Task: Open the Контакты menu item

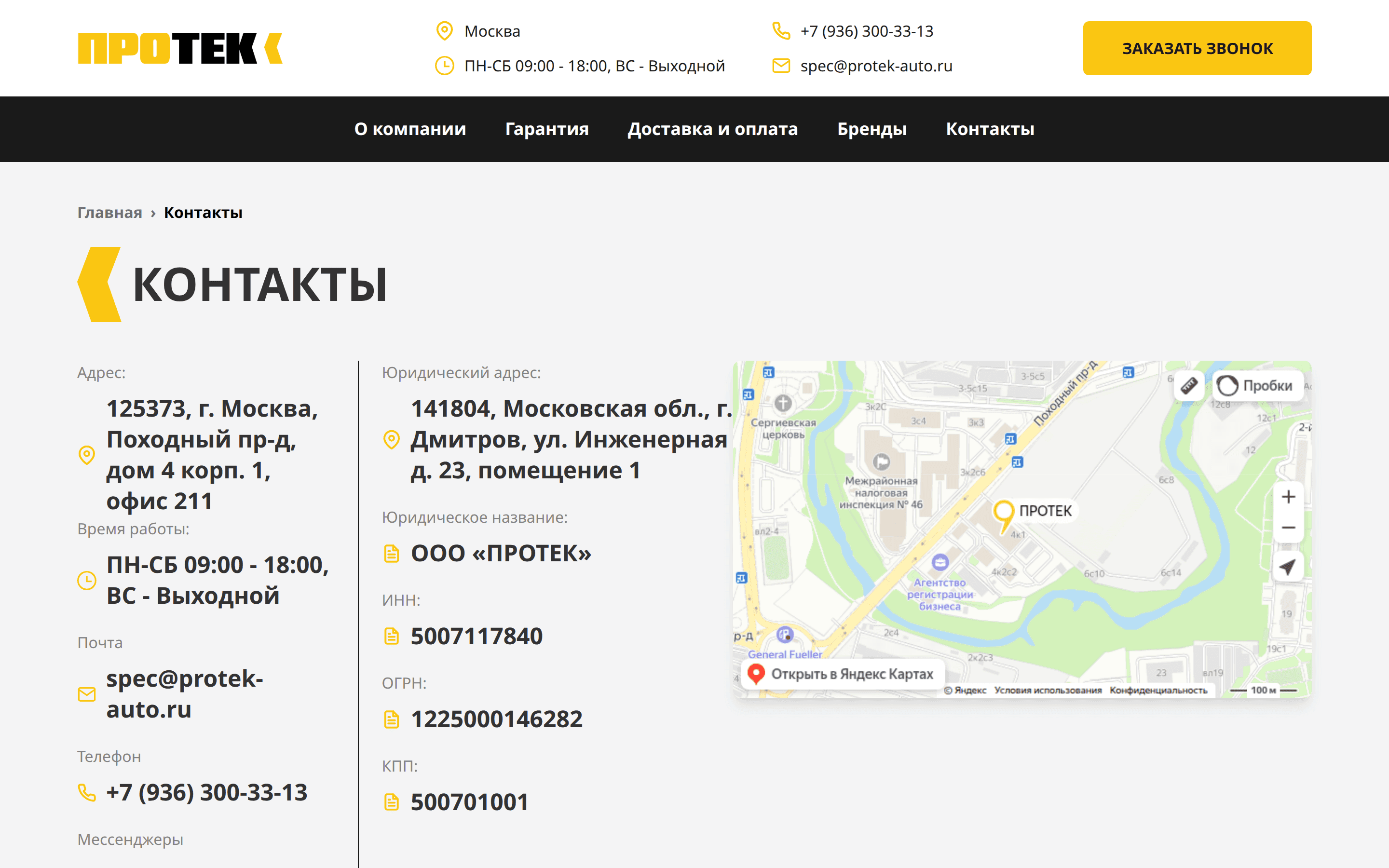Action: click(990, 129)
